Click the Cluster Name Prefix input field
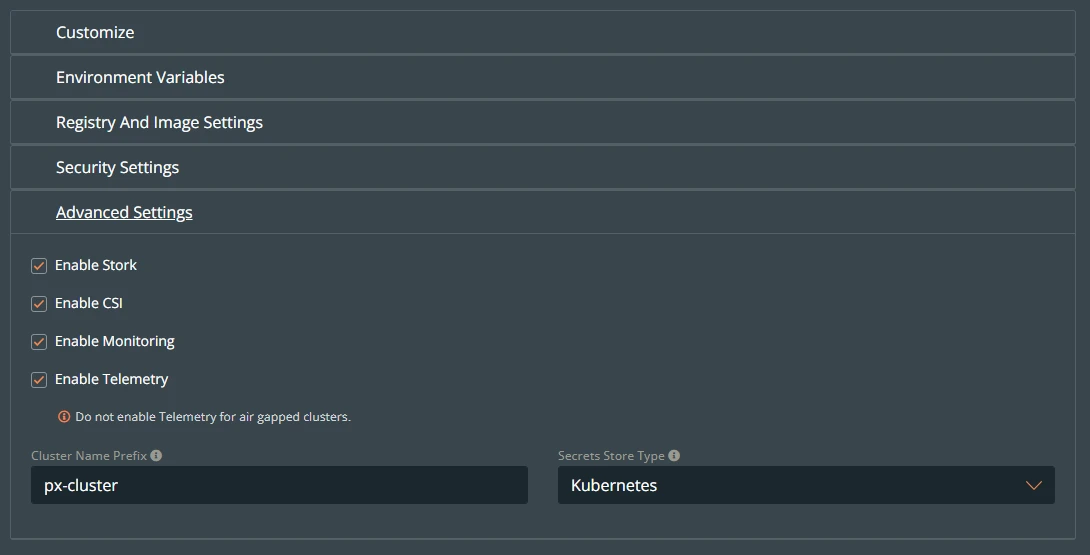This screenshot has width=1090, height=555. [279, 485]
